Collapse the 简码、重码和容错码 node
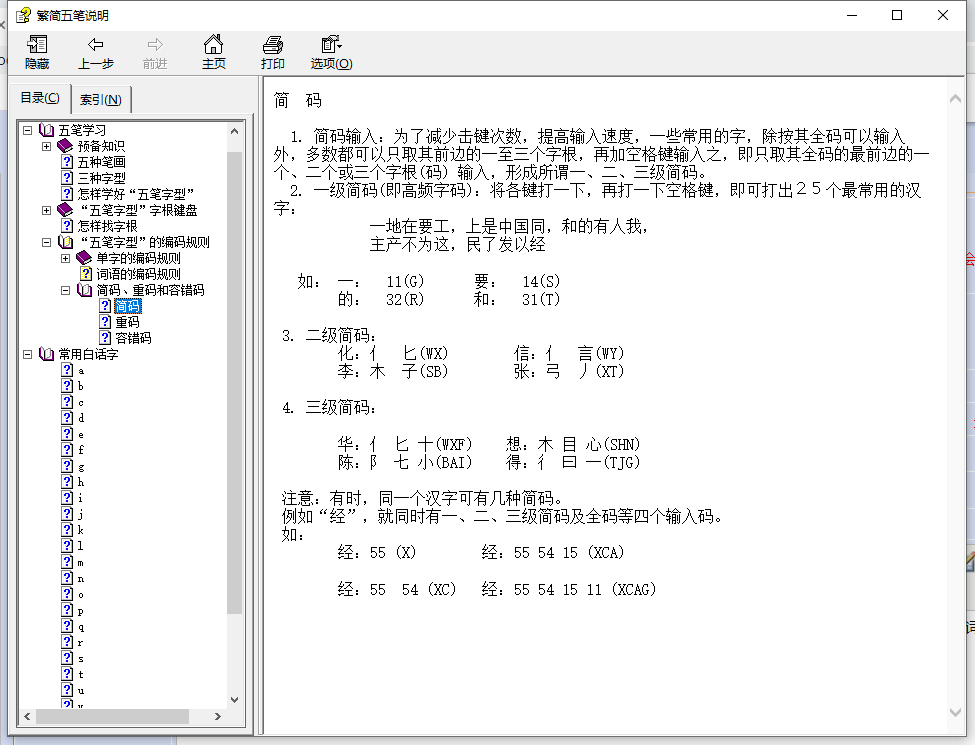 65,290
